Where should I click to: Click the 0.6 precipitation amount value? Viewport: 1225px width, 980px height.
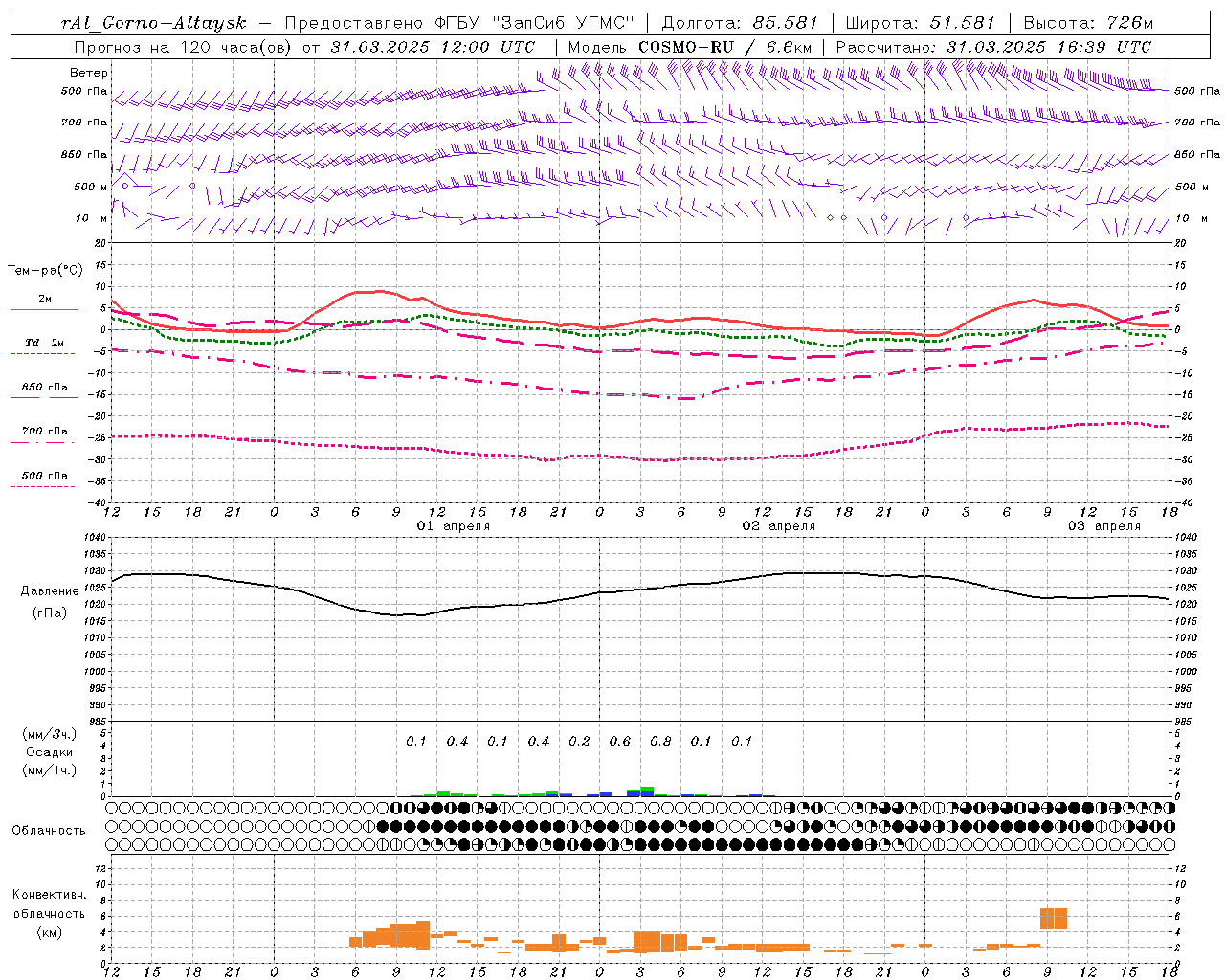point(620,741)
